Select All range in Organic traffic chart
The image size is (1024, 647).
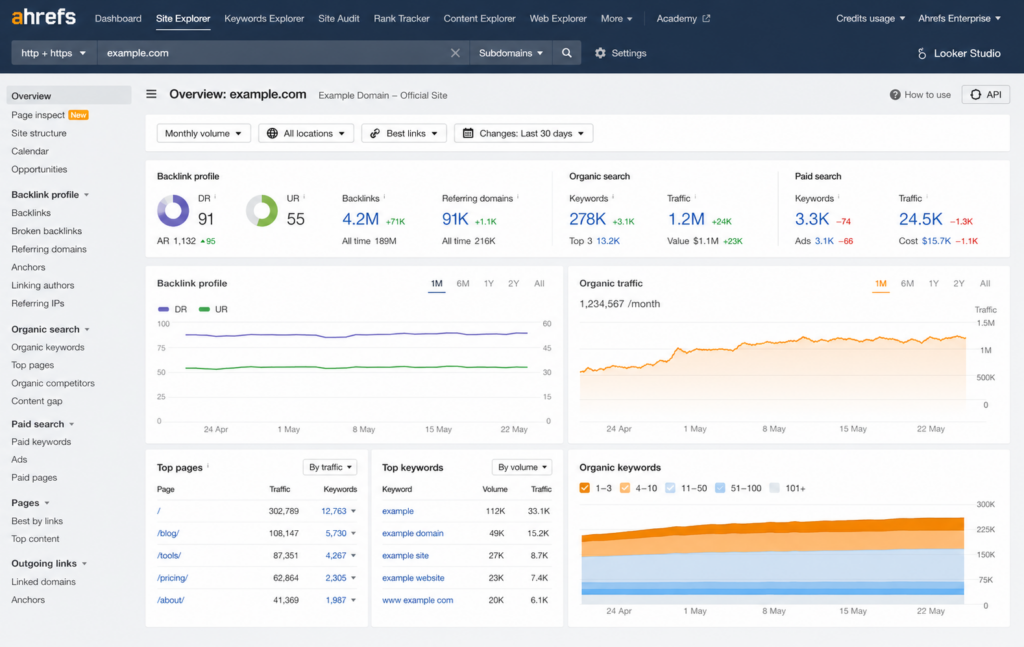point(985,283)
